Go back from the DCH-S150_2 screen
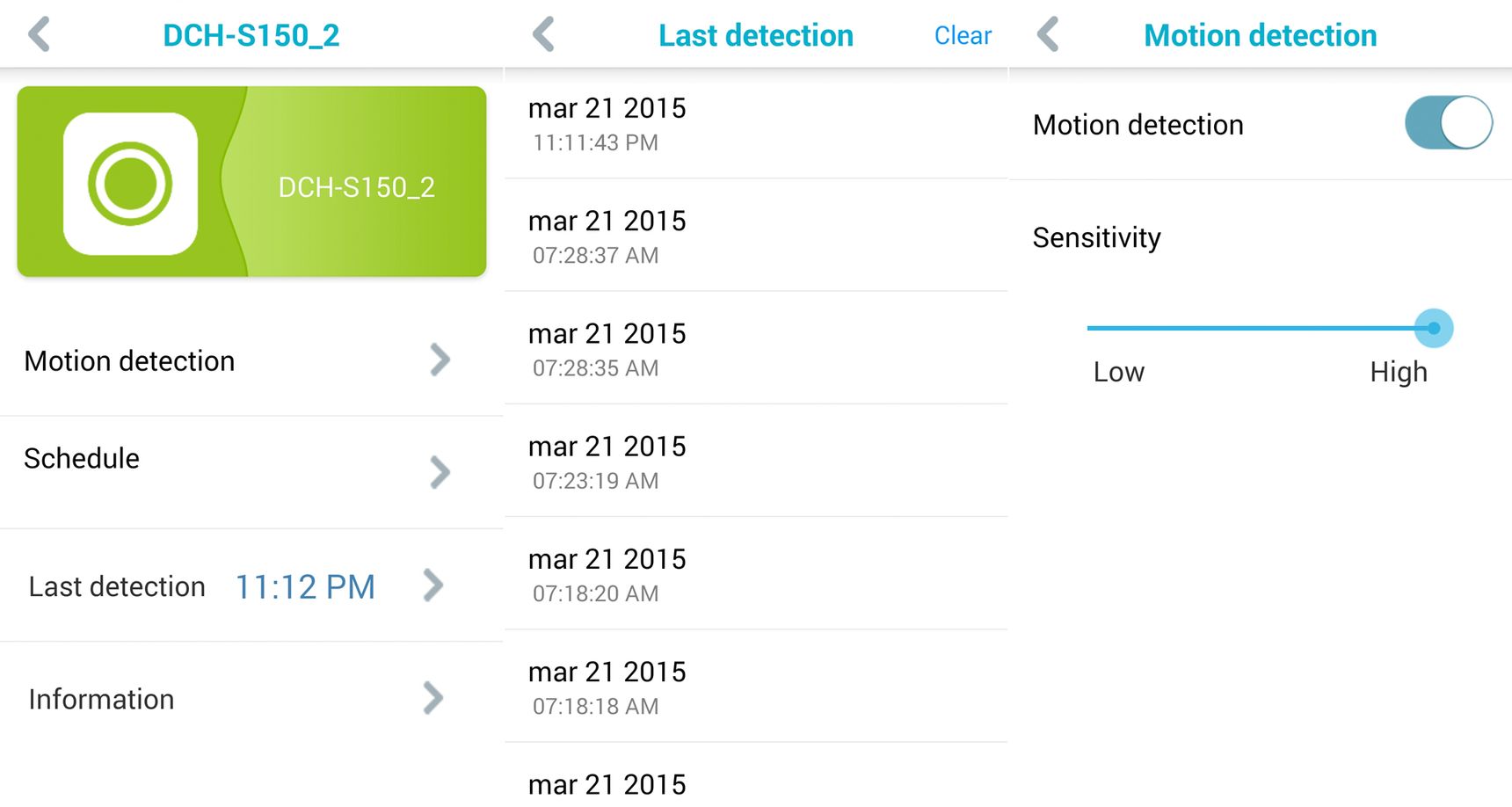The image size is (1512, 807). pyautogui.click(x=40, y=35)
